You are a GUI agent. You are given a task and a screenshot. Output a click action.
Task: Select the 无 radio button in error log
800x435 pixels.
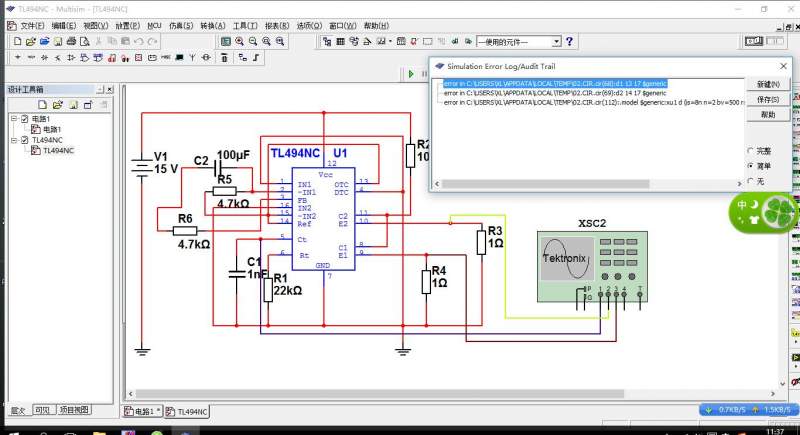[x=750, y=181]
